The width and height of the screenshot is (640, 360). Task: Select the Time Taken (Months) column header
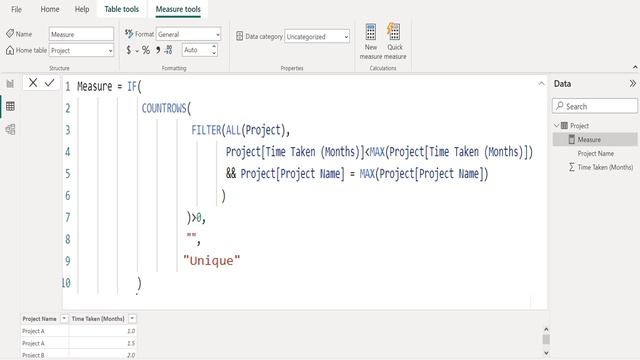pos(98,319)
